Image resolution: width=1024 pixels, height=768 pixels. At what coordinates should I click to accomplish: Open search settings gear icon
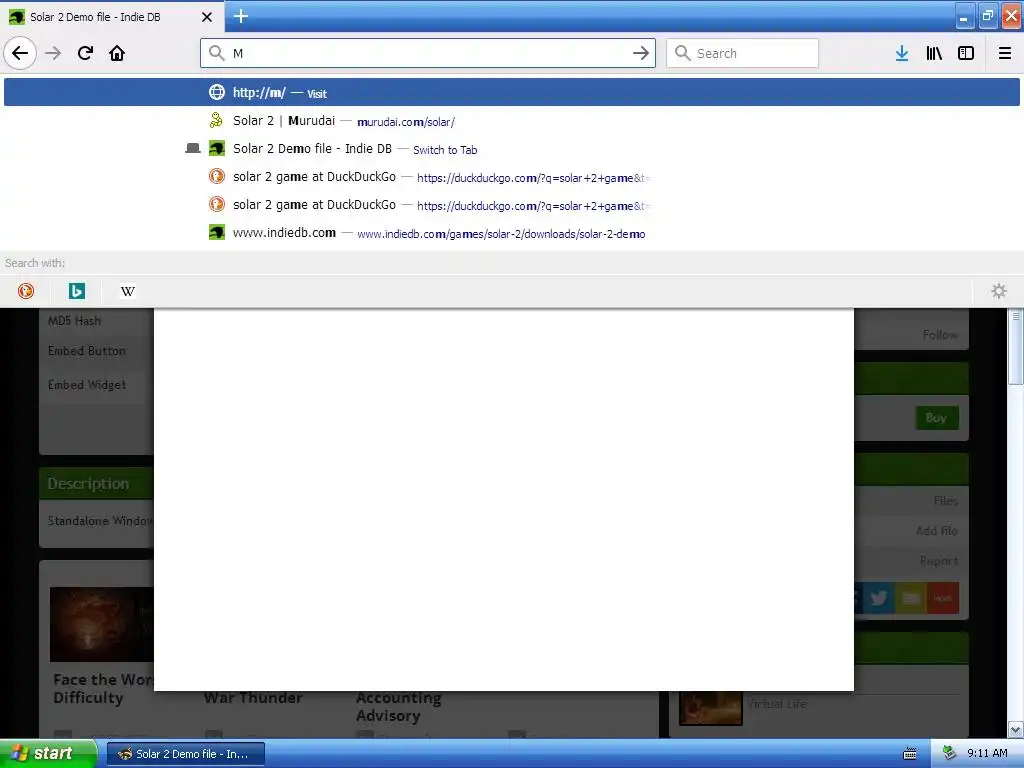(x=999, y=291)
